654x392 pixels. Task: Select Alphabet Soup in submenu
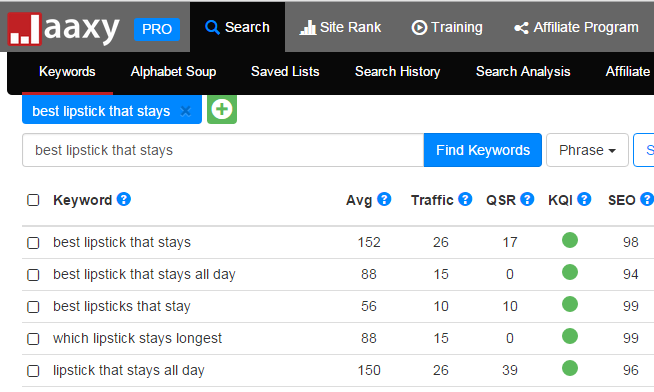coord(173,71)
